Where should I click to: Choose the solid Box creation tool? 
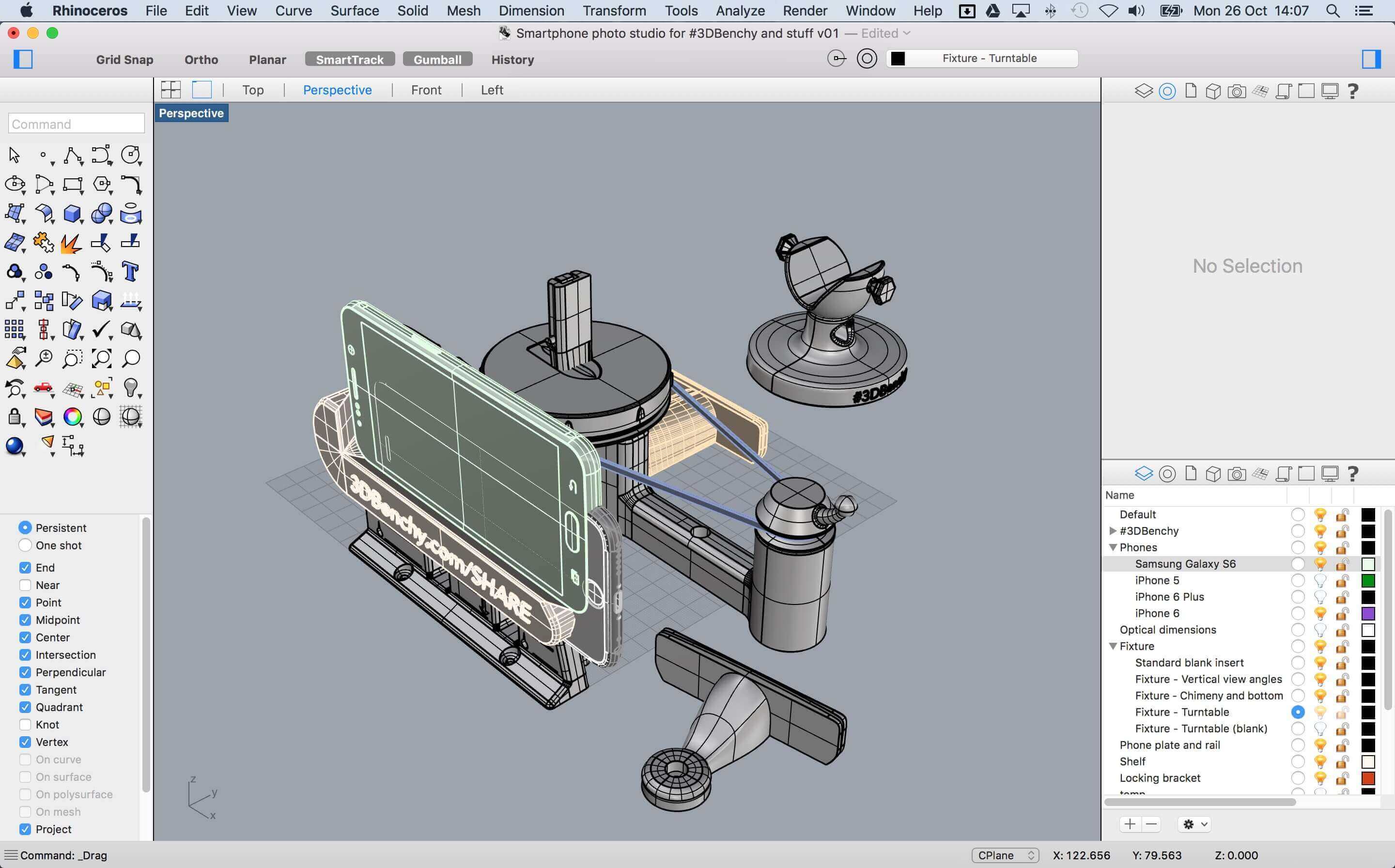click(x=72, y=214)
